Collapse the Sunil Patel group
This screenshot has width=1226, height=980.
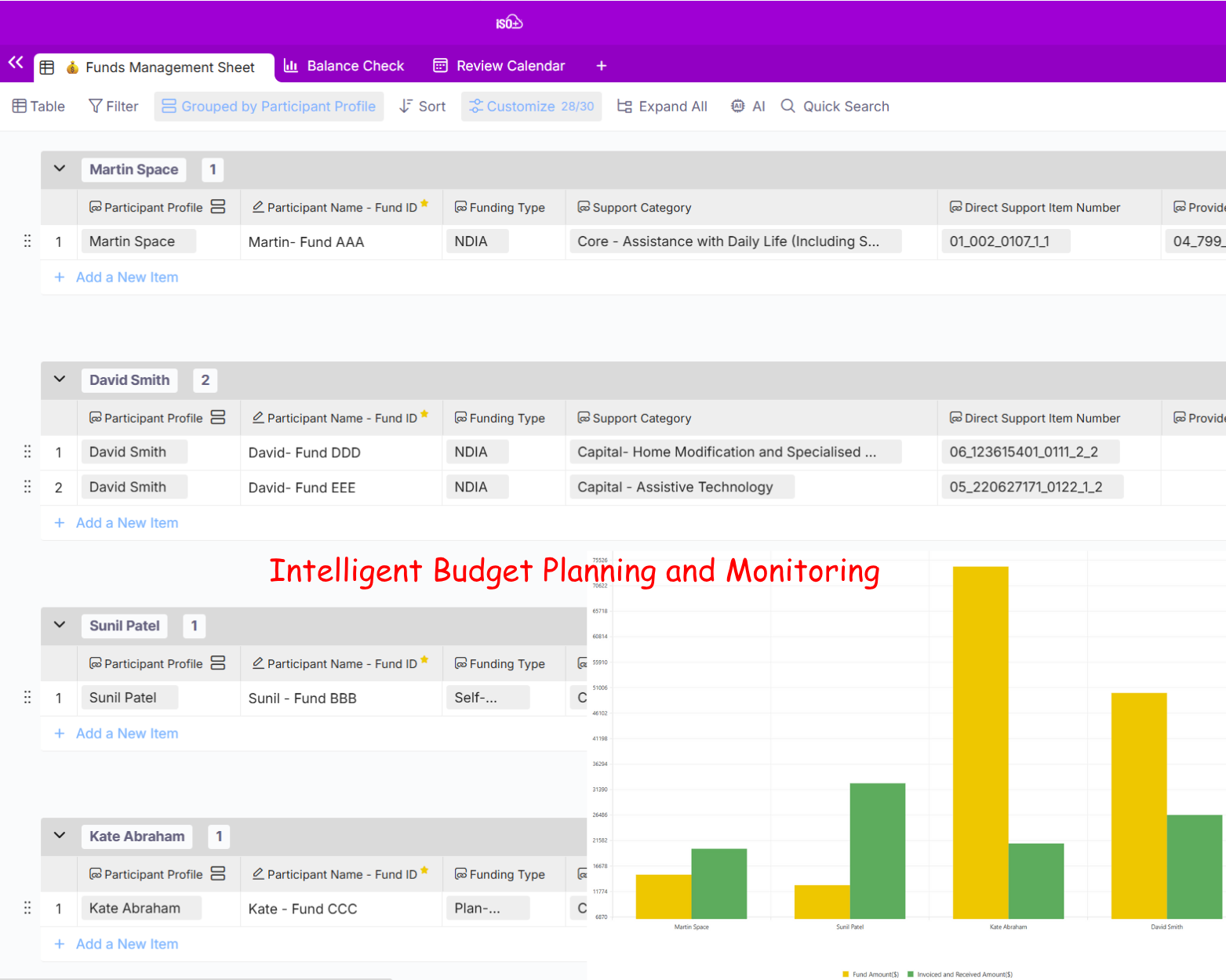(x=60, y=626)
